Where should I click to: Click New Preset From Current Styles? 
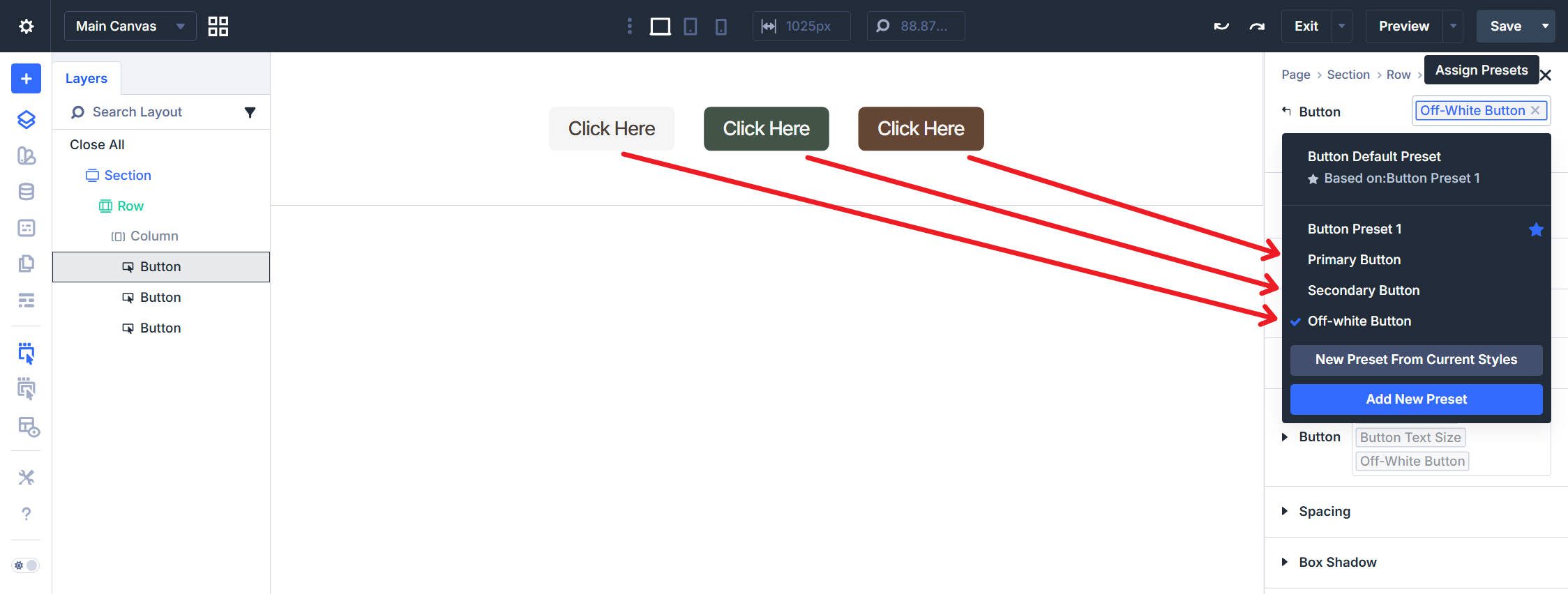tap(1415, 360)
